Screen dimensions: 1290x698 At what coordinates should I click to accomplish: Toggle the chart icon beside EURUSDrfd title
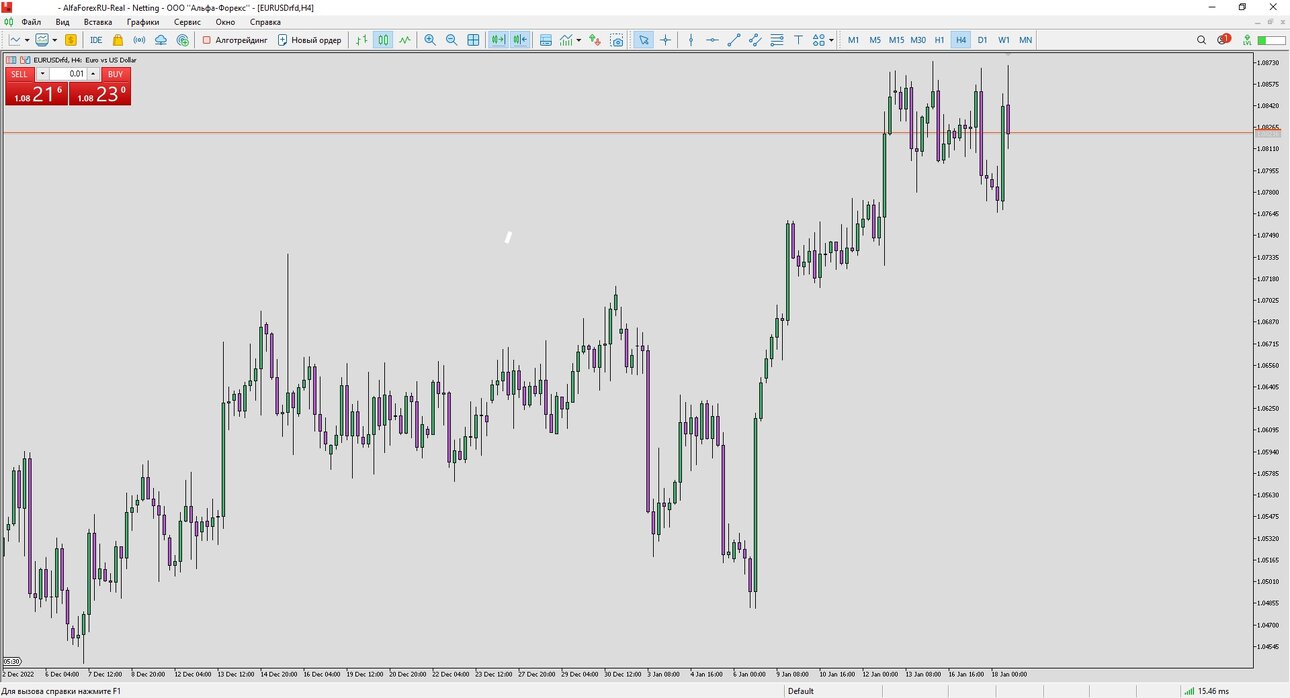[25, 60]
